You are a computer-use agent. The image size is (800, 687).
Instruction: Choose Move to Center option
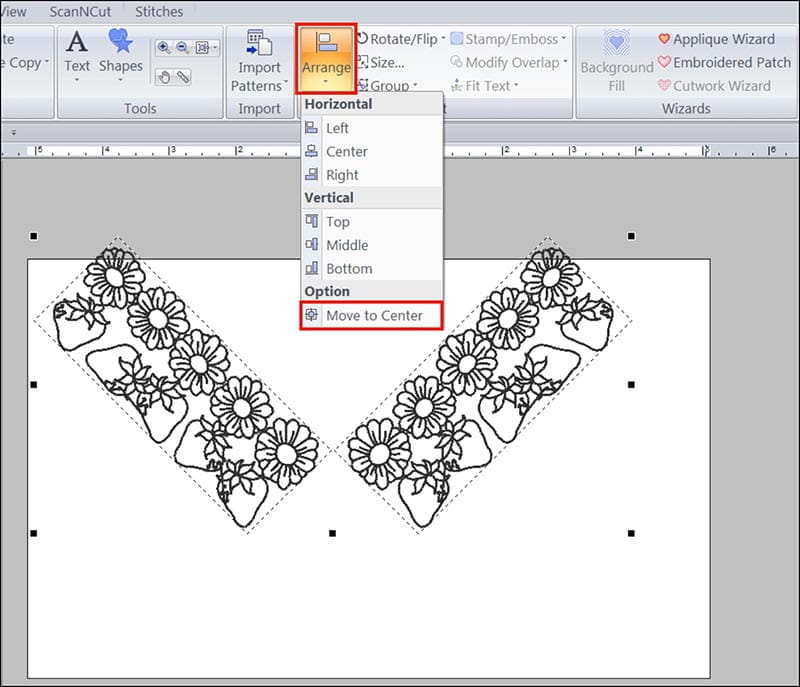372,315
